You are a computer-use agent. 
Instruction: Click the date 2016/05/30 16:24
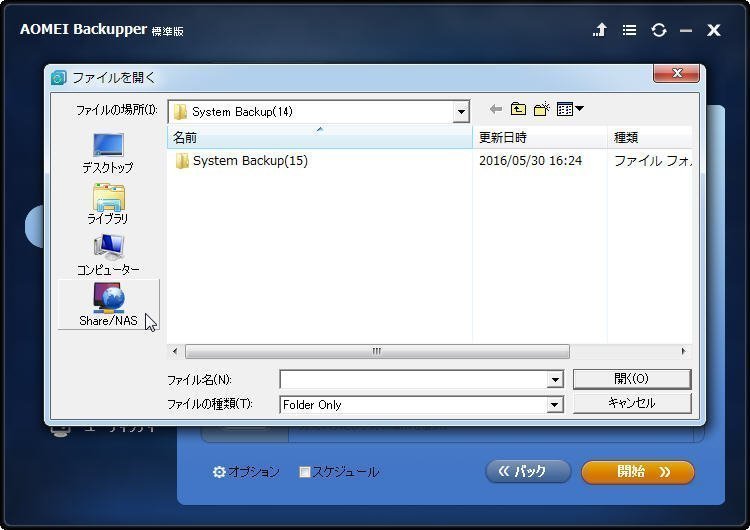tap(530, 161)
